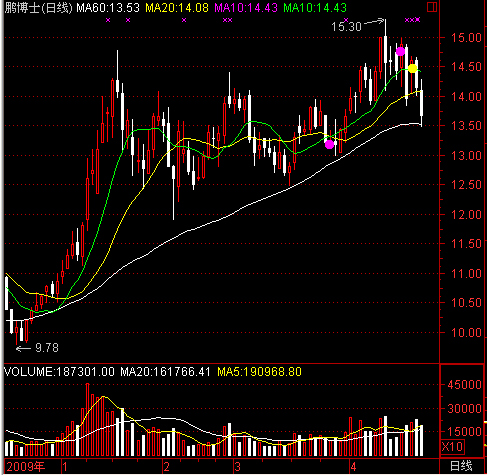Click the 14.50 price axis label
This screenshot has width=487, height=475.
pos(466,67)
